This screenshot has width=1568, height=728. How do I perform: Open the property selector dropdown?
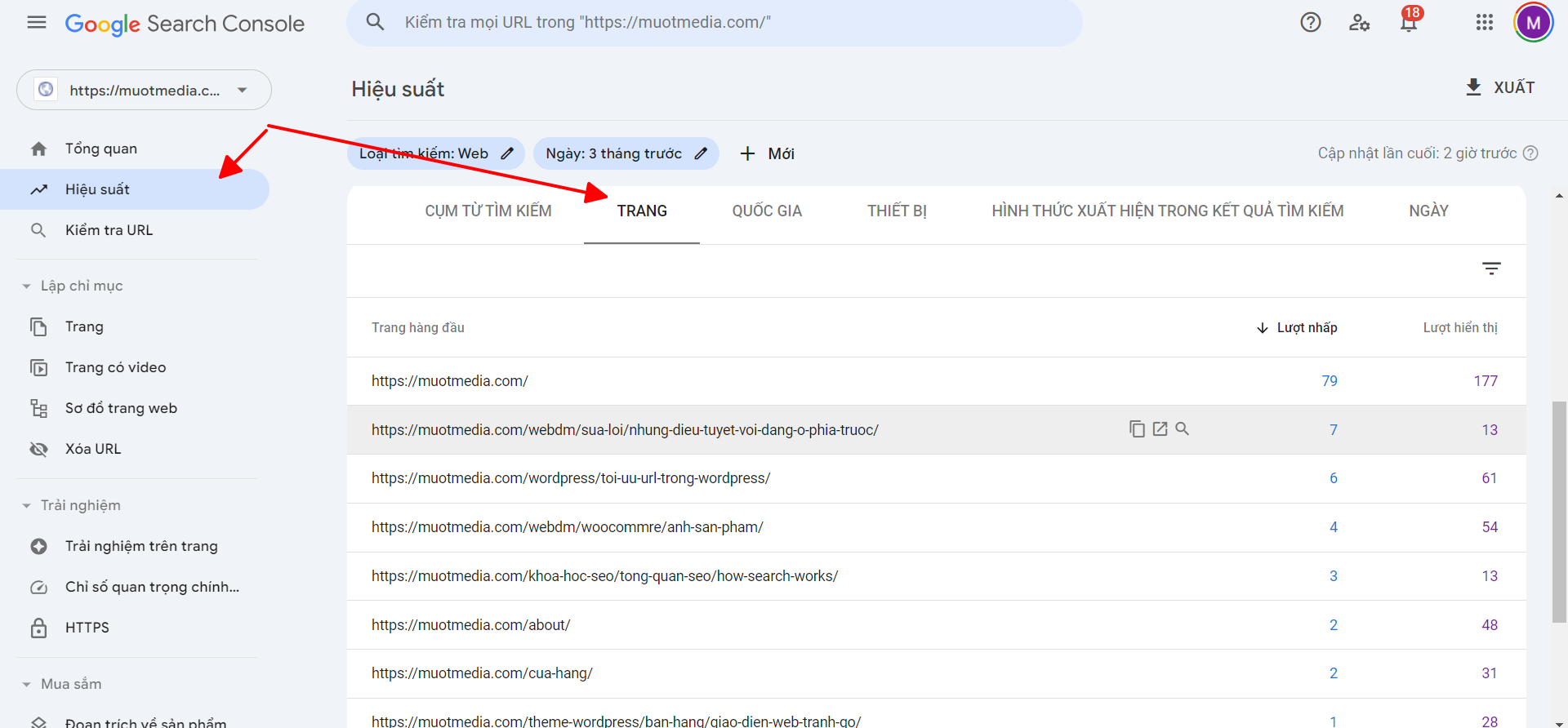[x=144, y=90]
